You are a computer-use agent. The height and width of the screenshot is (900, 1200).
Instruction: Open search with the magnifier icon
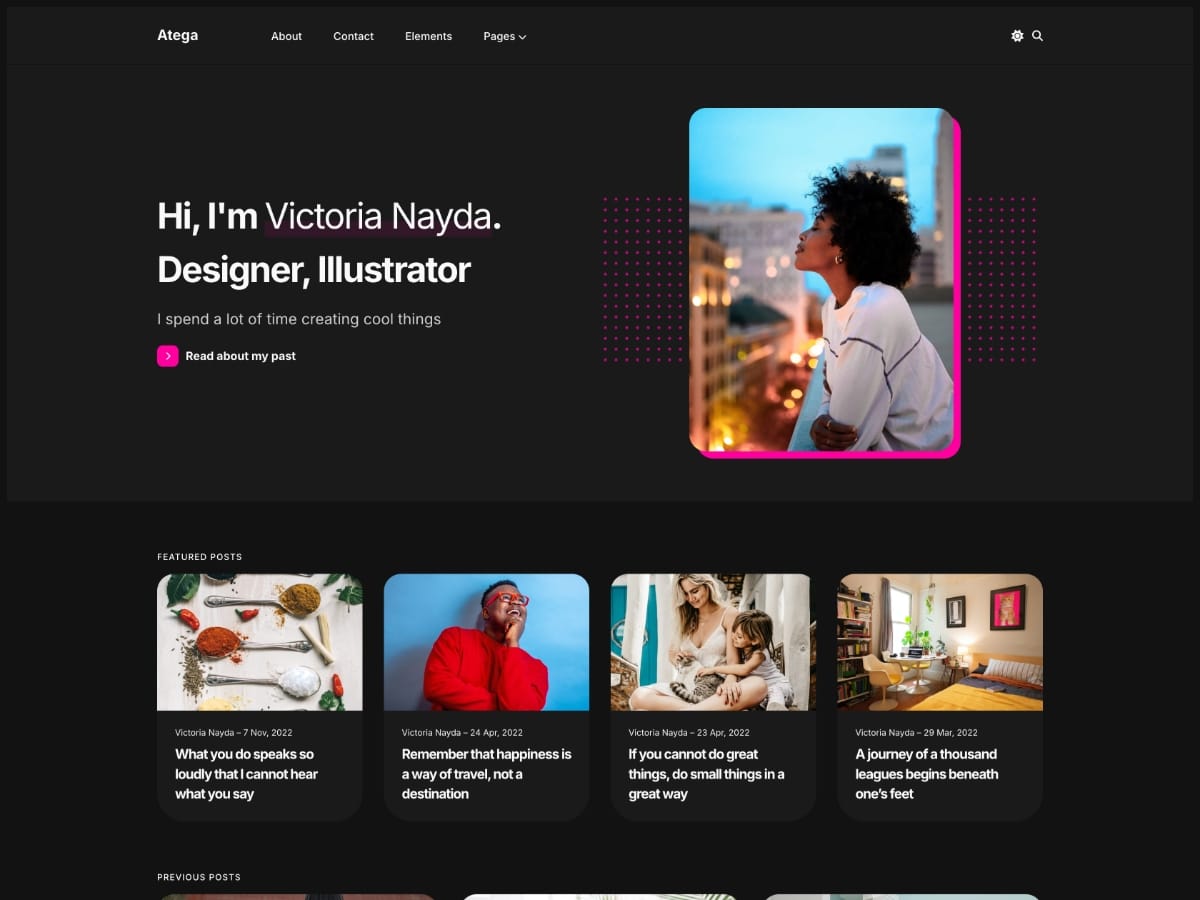click(x=1037, y=36)
